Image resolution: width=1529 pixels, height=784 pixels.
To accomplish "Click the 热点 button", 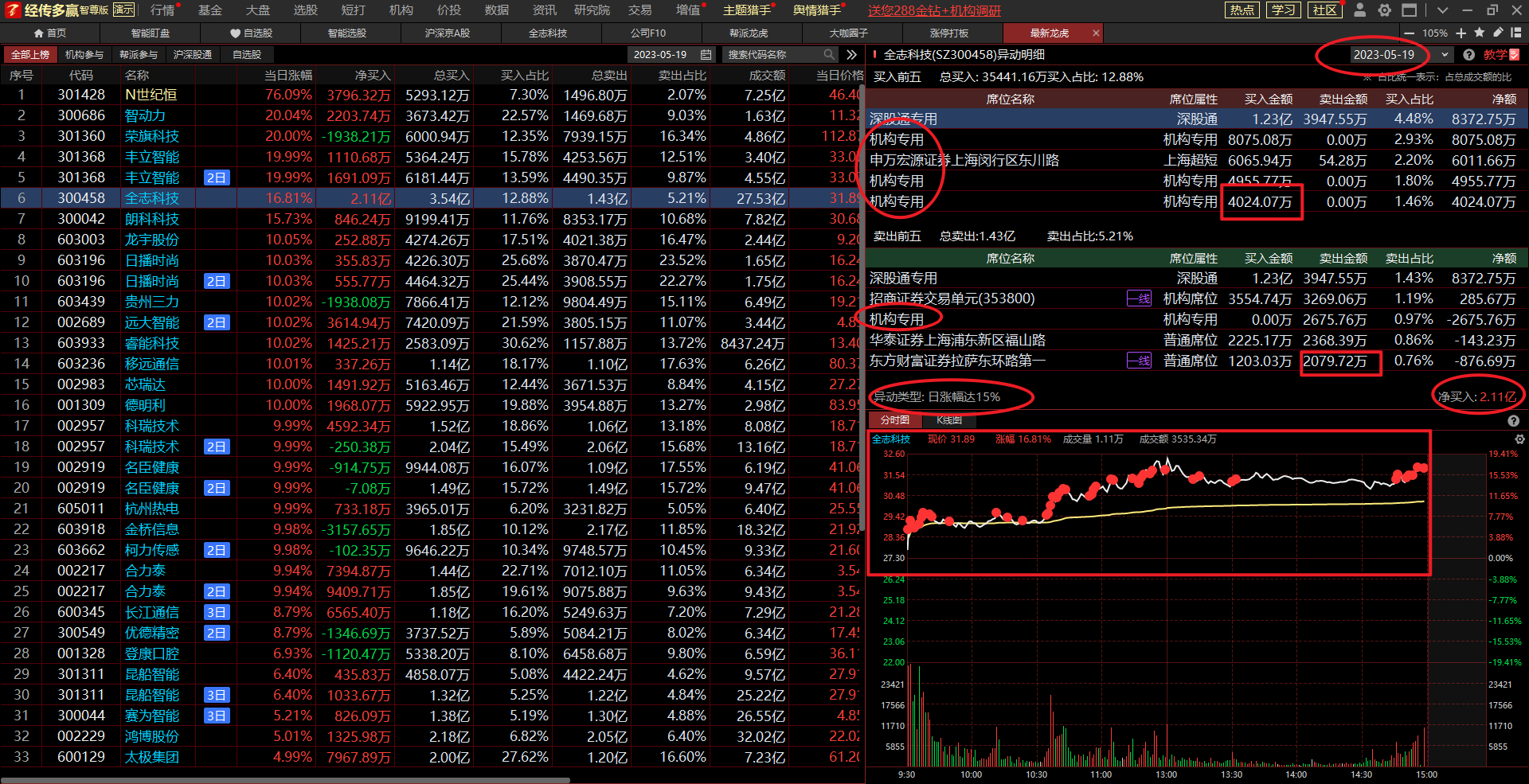I will [x=1243, y=10].
